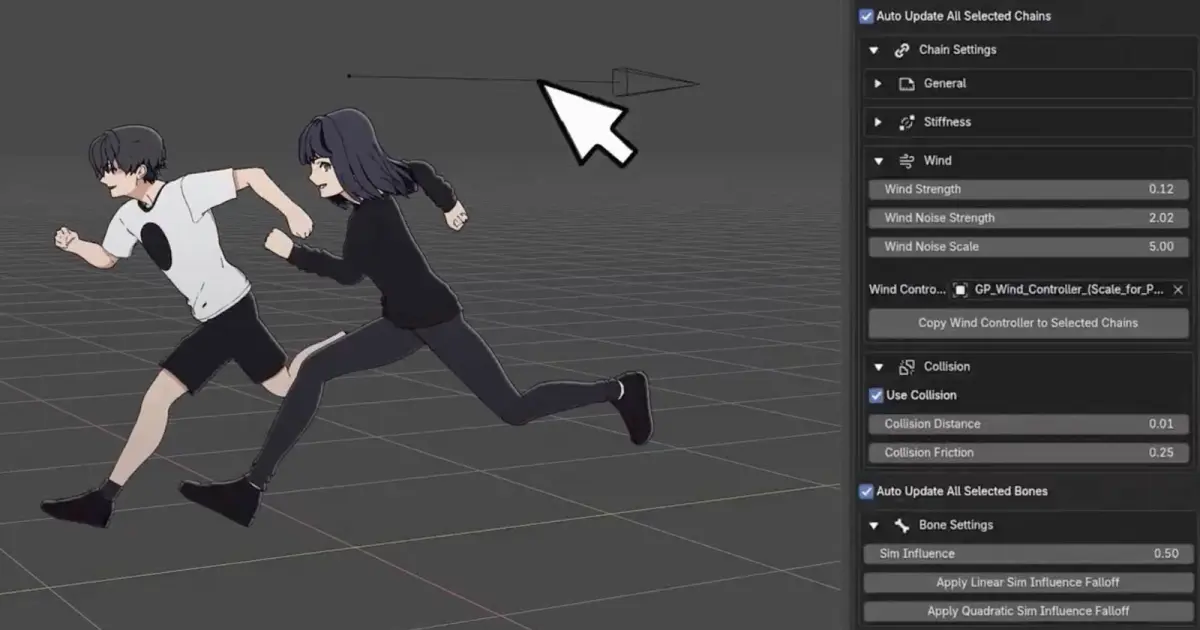Collapse the Chain Settings panel arrow
1200x630 pixels.
click(873, 50)
